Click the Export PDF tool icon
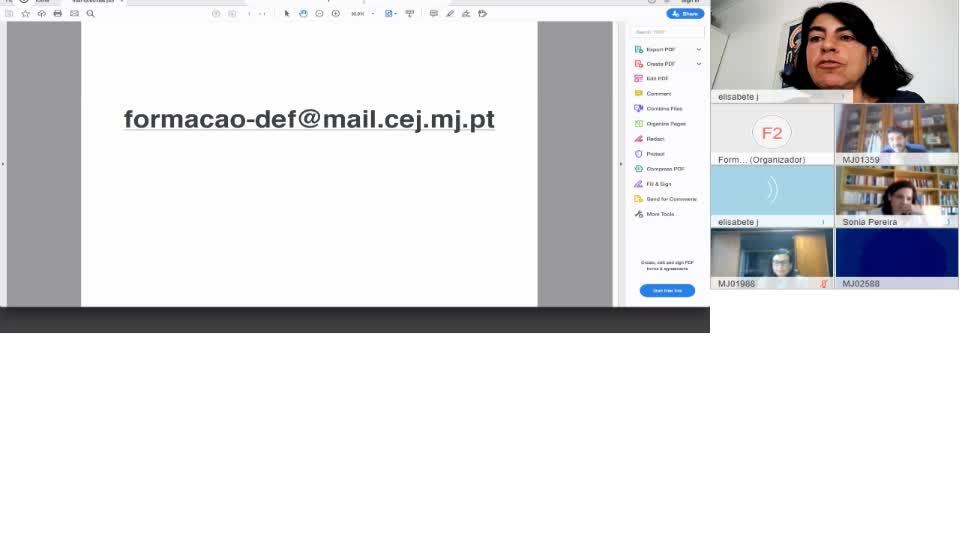Viewport: 960px width, 540px height. 639,49
